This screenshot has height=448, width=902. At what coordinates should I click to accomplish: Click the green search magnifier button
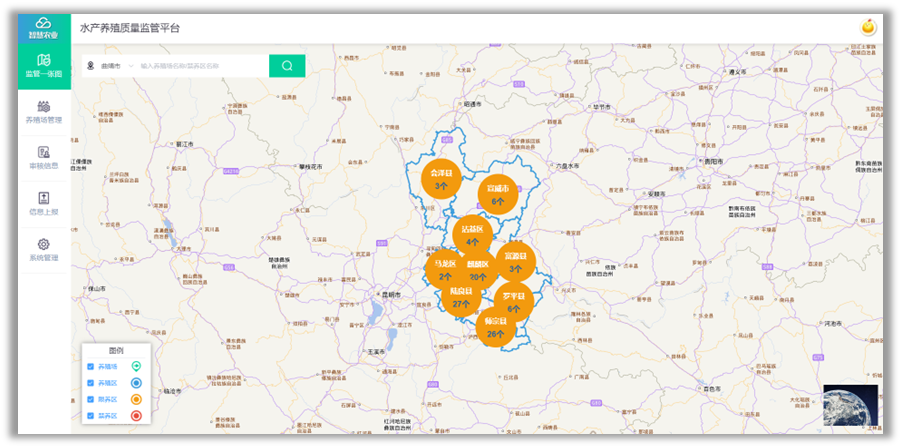pos(287,66)
